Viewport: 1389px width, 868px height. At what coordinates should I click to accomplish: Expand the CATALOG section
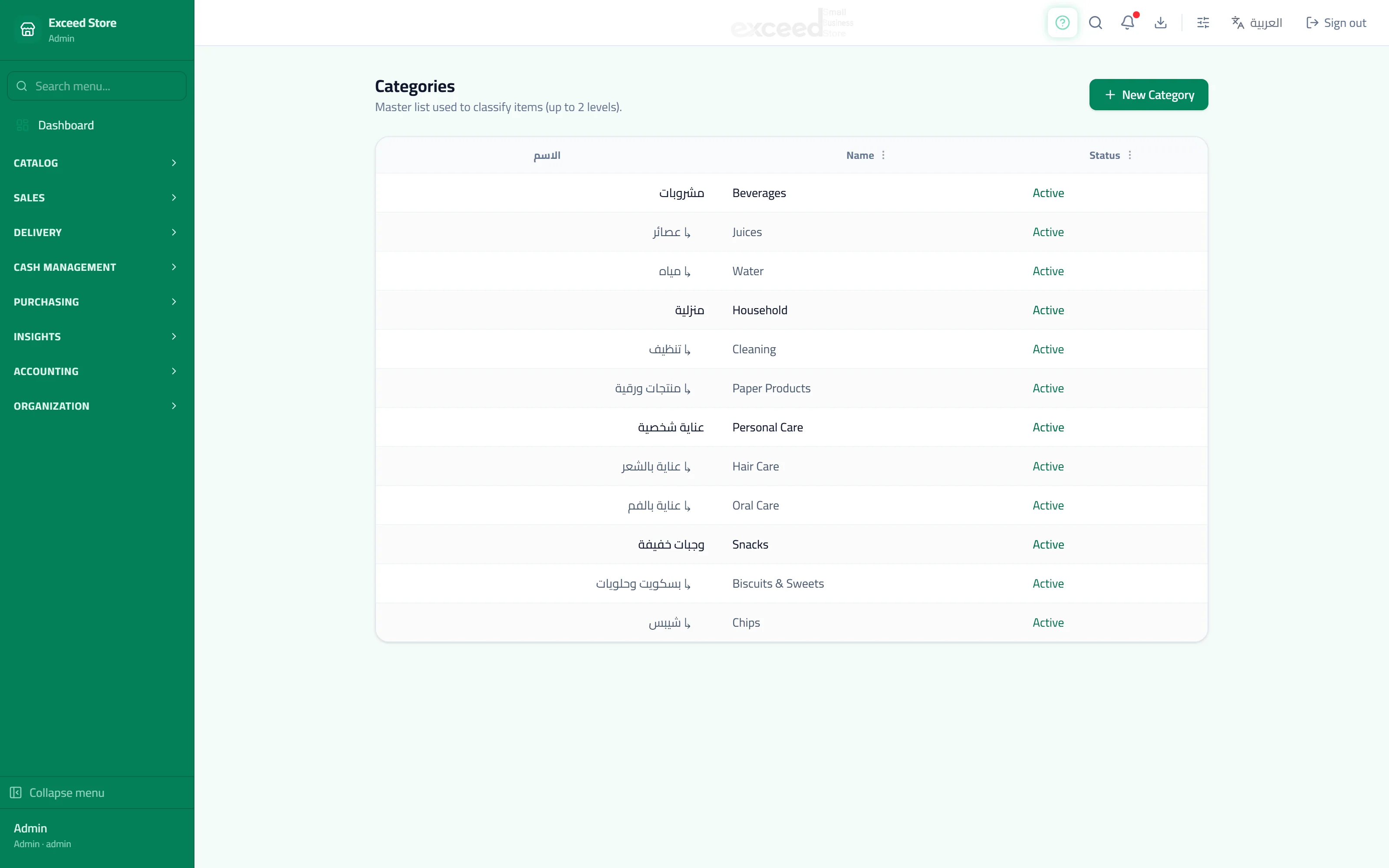tap(96, 163)
